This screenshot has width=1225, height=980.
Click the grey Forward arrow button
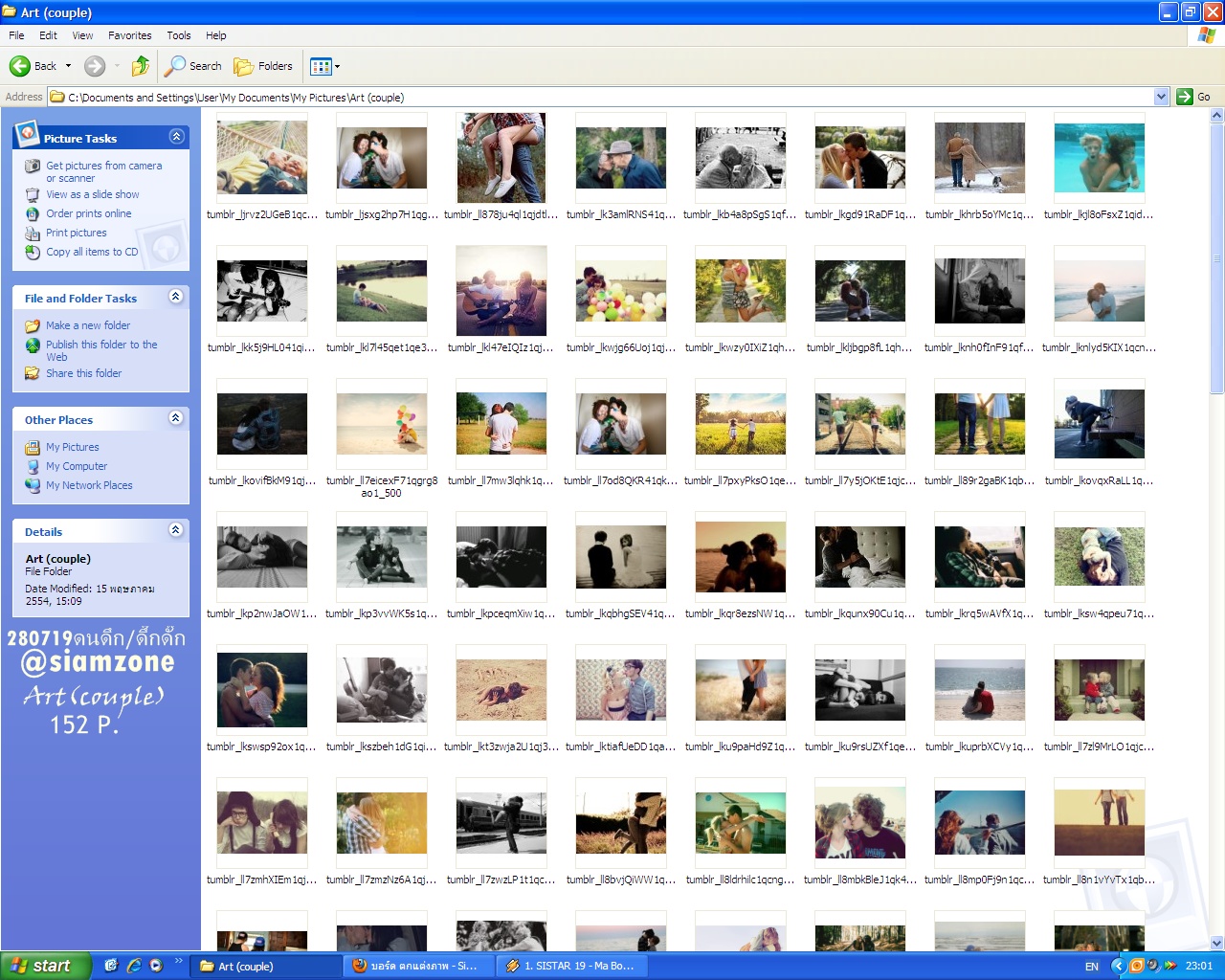pos(95,66)
